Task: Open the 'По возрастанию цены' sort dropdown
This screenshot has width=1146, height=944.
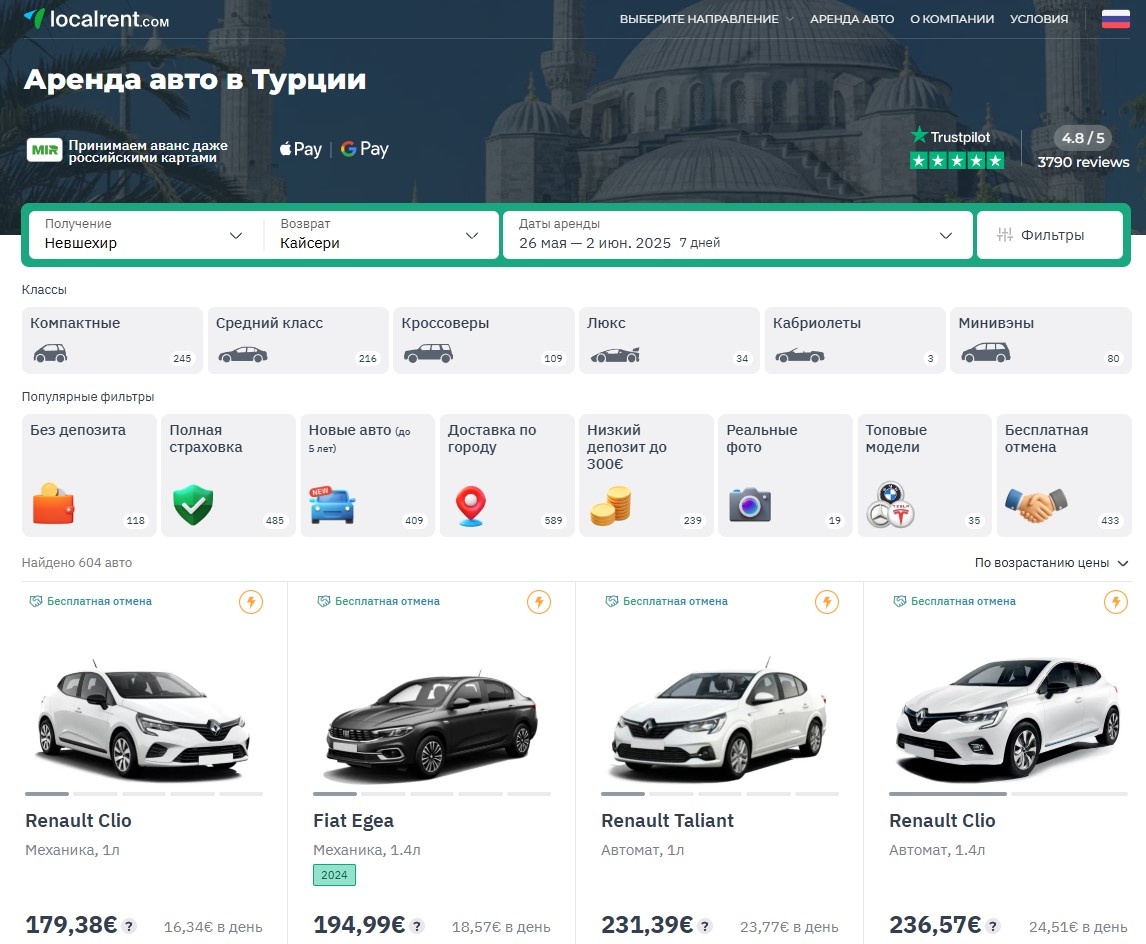Action: [x=1047, y=563]
